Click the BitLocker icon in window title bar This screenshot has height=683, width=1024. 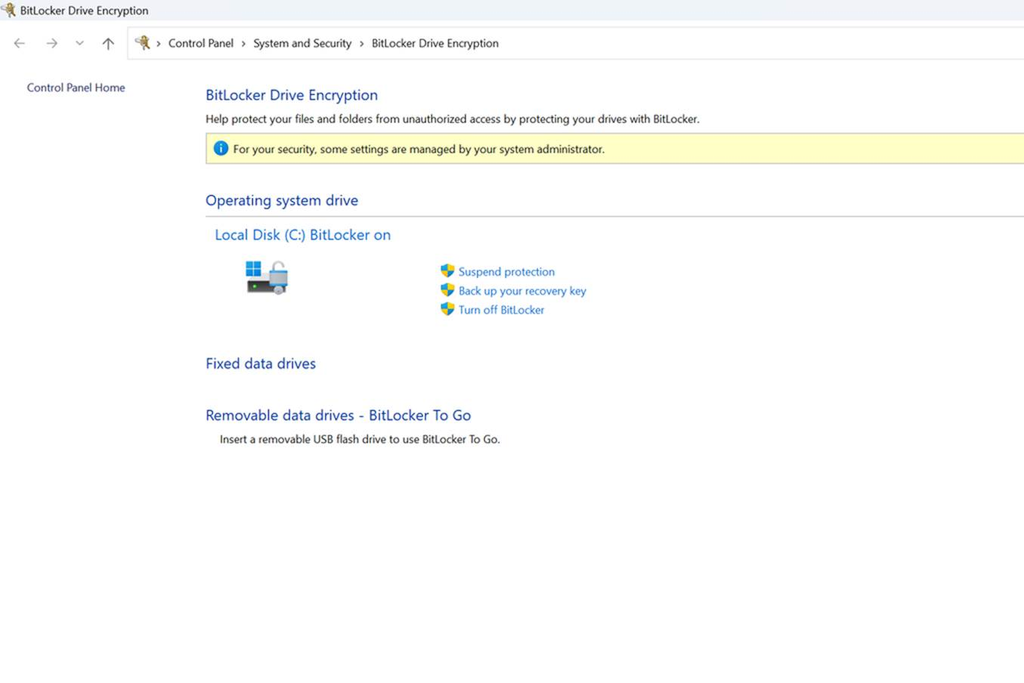(x=8, y=10)
